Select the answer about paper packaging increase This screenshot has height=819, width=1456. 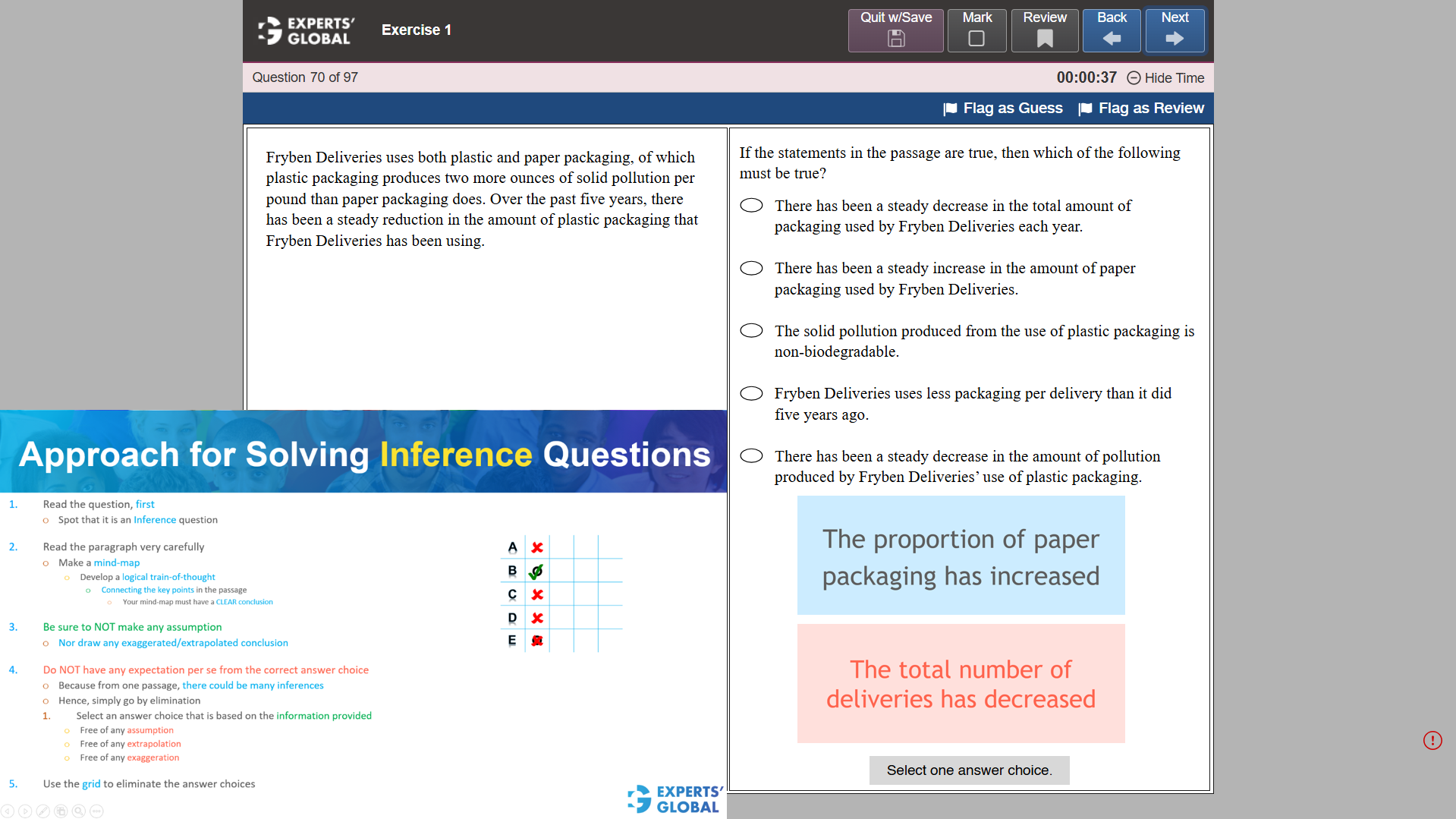coord(750,267)
